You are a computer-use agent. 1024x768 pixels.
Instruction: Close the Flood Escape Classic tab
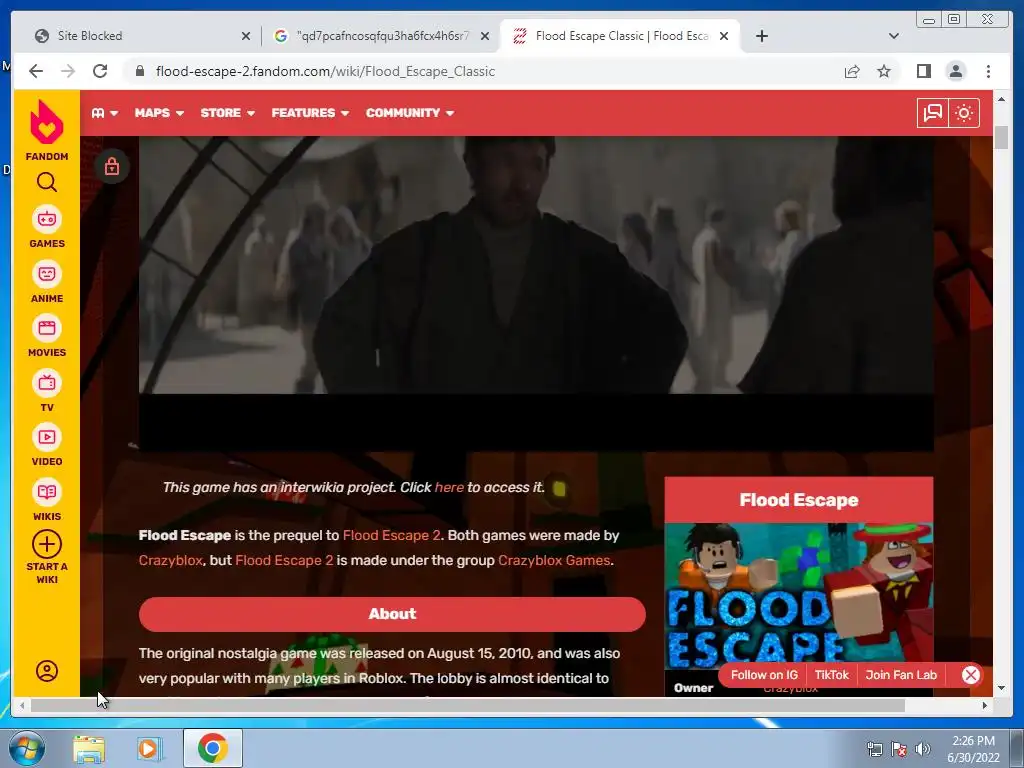coord(724,36)
